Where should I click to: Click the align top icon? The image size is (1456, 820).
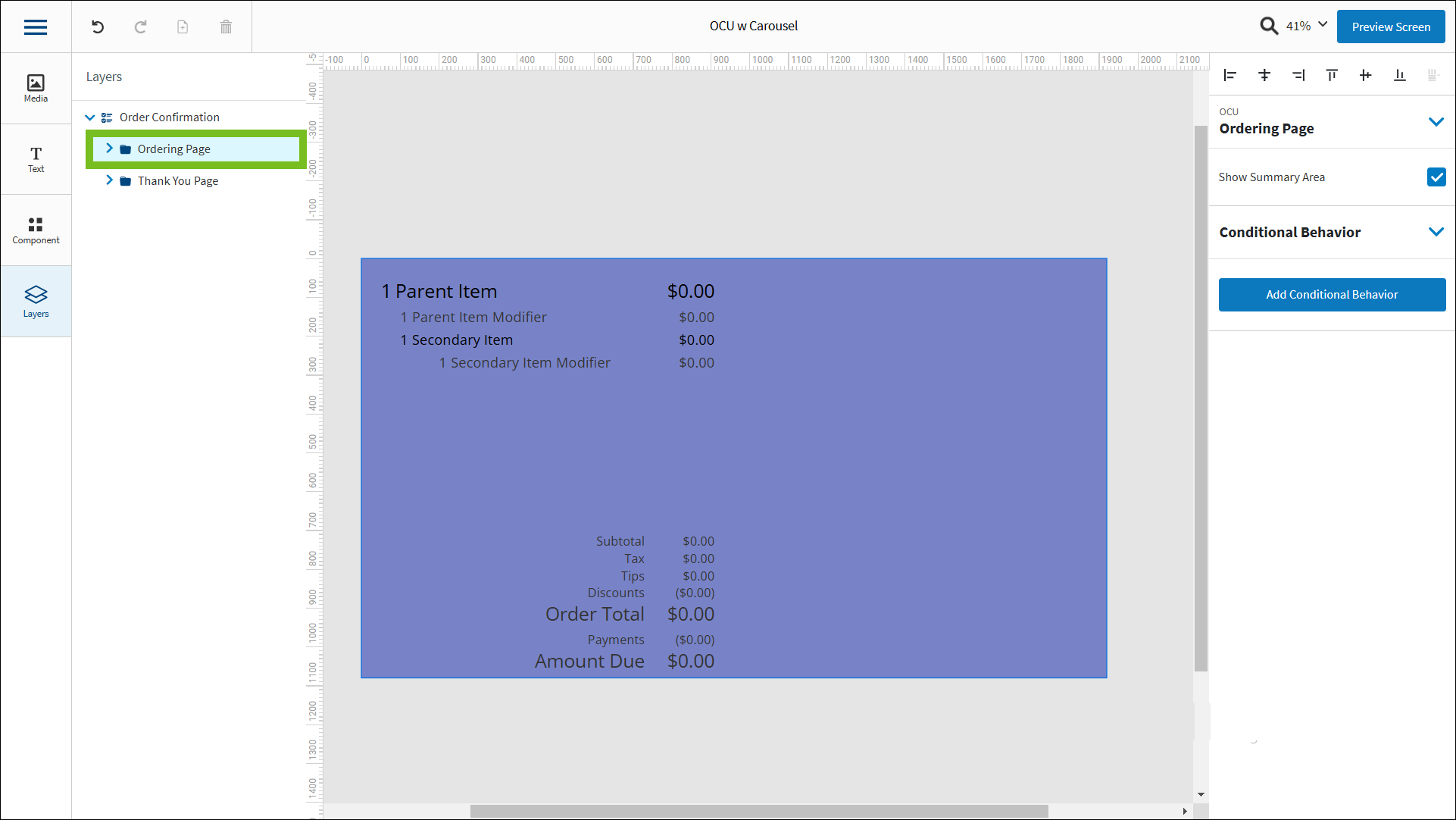coord(1331,75)
